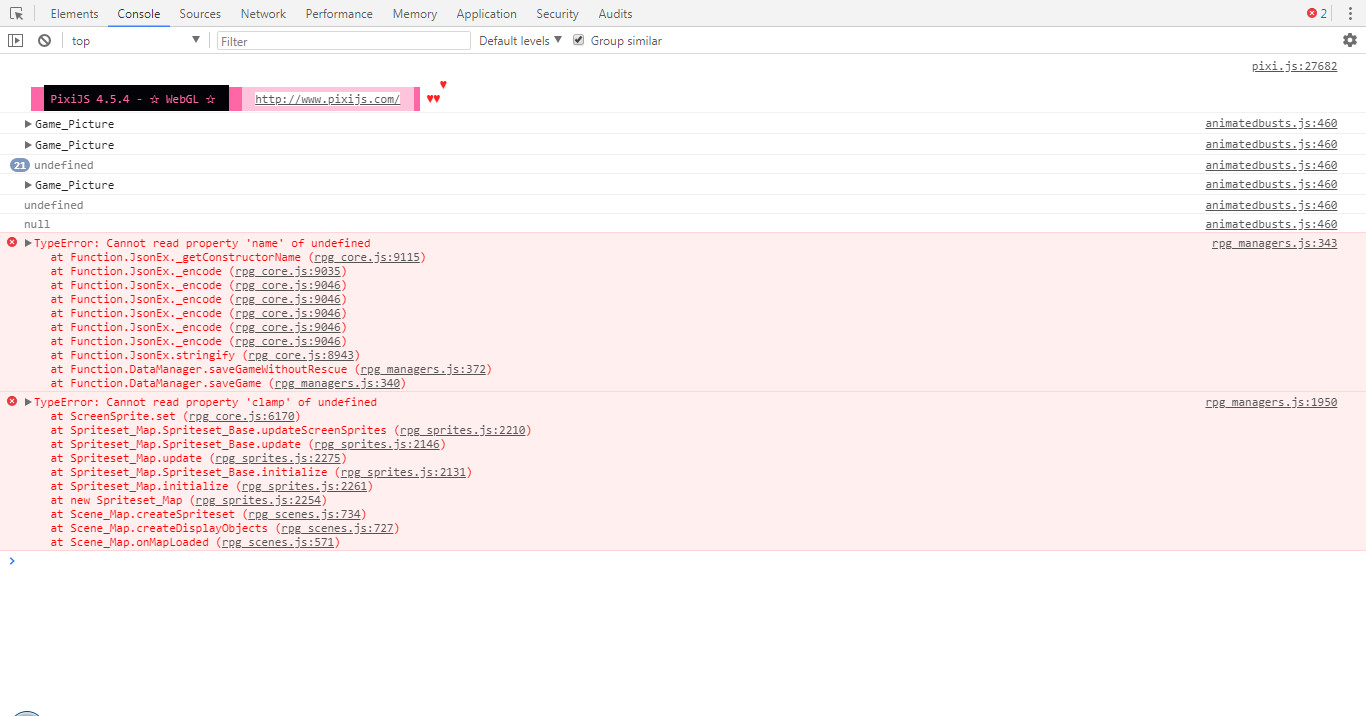Collapse the 'name' of undefined TypeError
Viewport: 1366px width, 716px height.
(28, 243)
